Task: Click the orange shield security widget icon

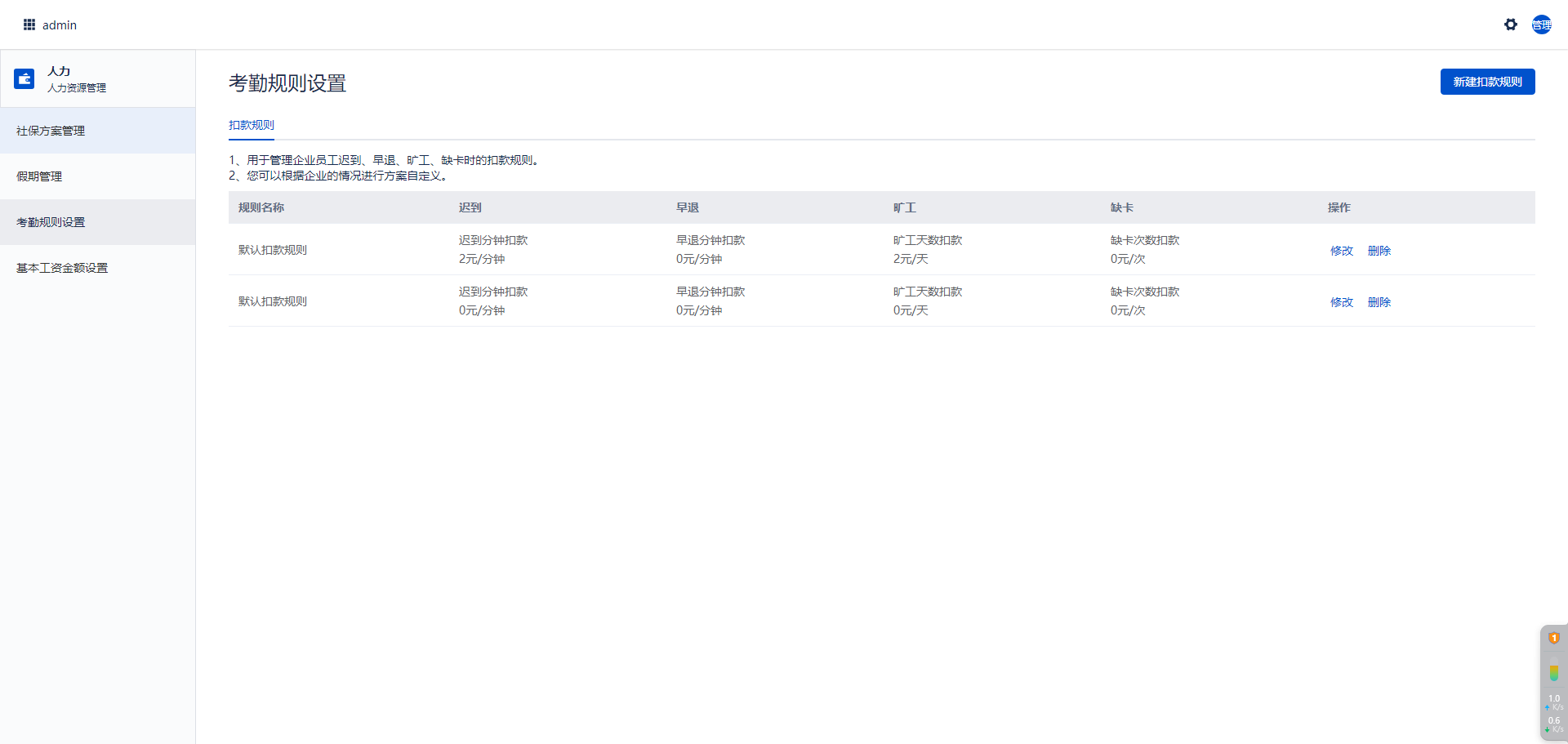Action: point(1554,638)
